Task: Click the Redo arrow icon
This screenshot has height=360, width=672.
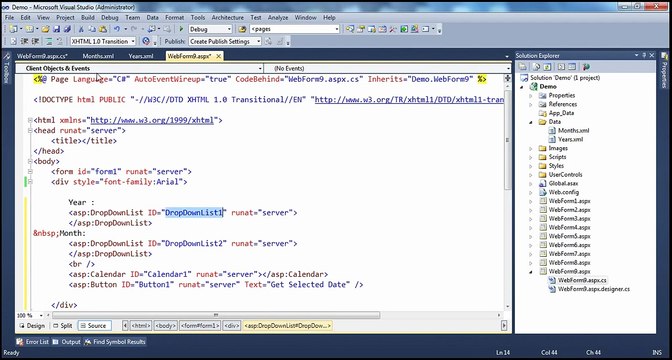Action: coord(134,29)
